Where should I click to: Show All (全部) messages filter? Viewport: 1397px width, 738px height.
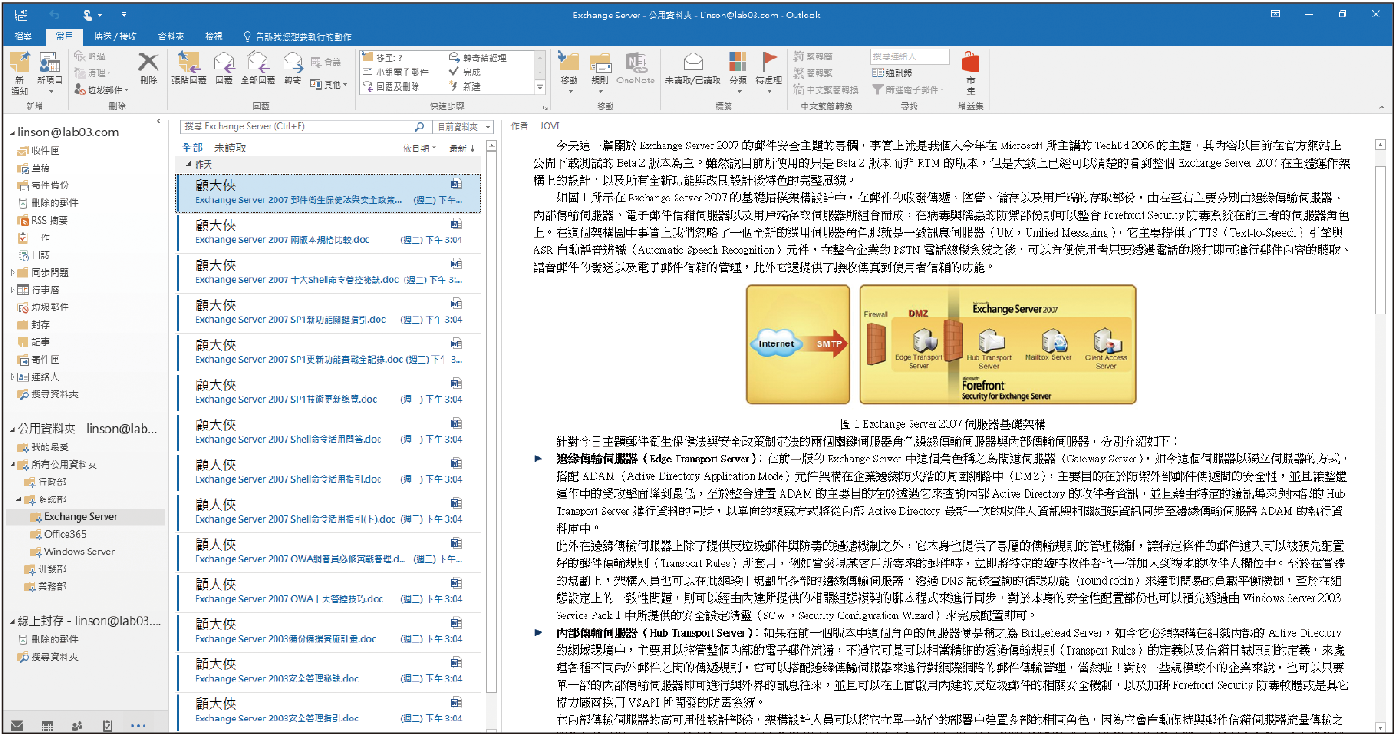pos(191,148)
